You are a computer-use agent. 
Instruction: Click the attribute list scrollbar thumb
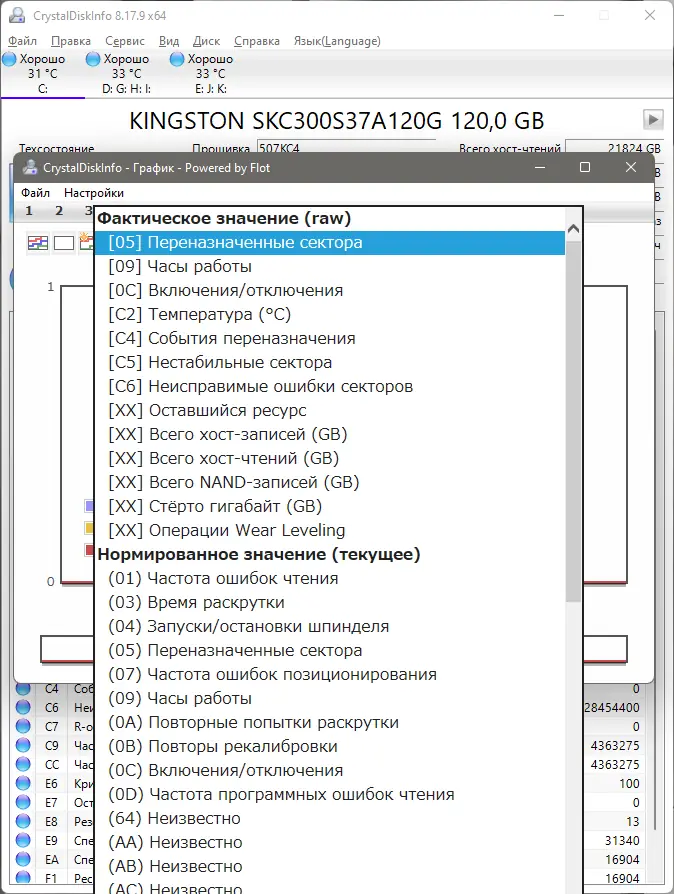pyautogui.click(x=574, y=419)
